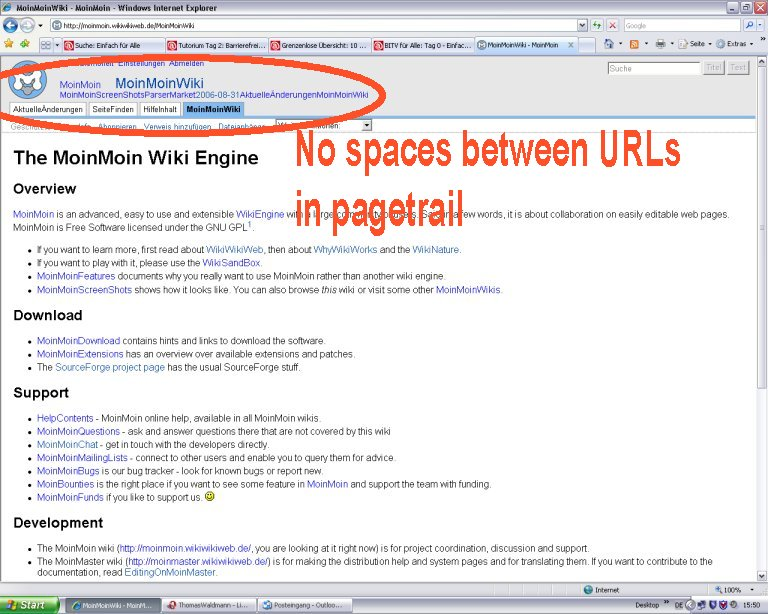
Task: Open the MoinMoinBugs link
Action: [x=68, y=472]
